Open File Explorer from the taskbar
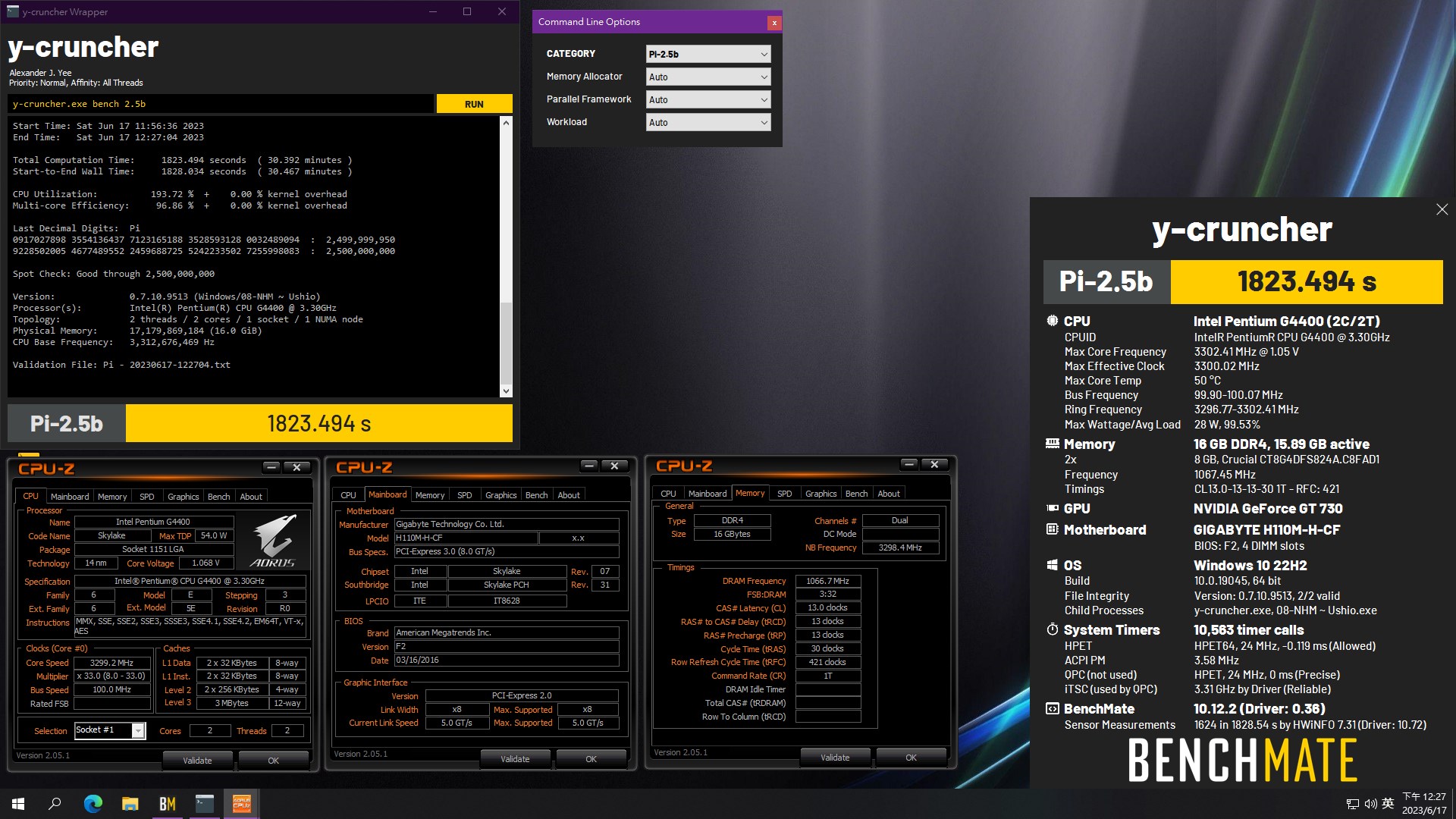 (130, 804)
